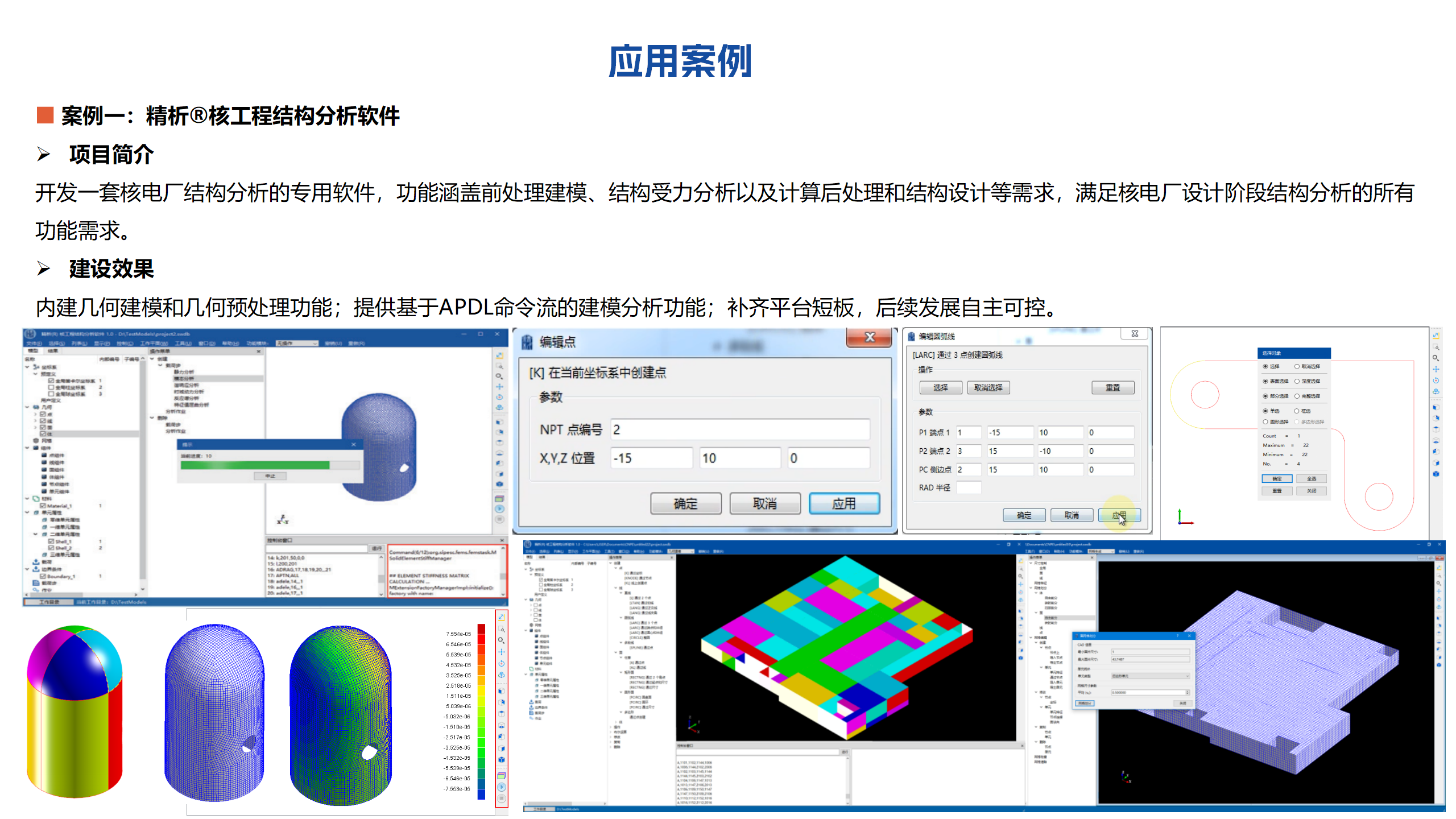Click 全选 button in selection dialog
Screen dimensions: 1456x819
point(1311,479)
